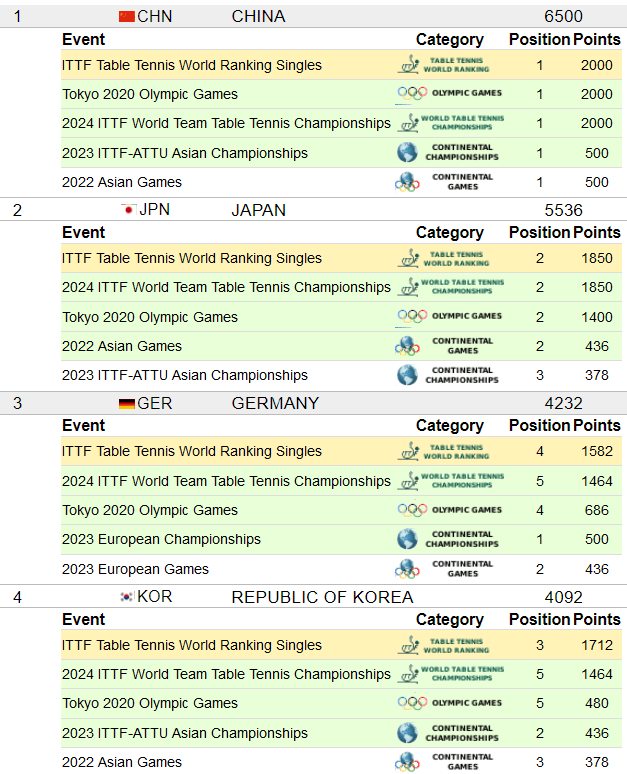The width and height of the screenshot is (627, 774).
Task: Click Japan's 1400 Olympic points value
Action: click(597, 317)
